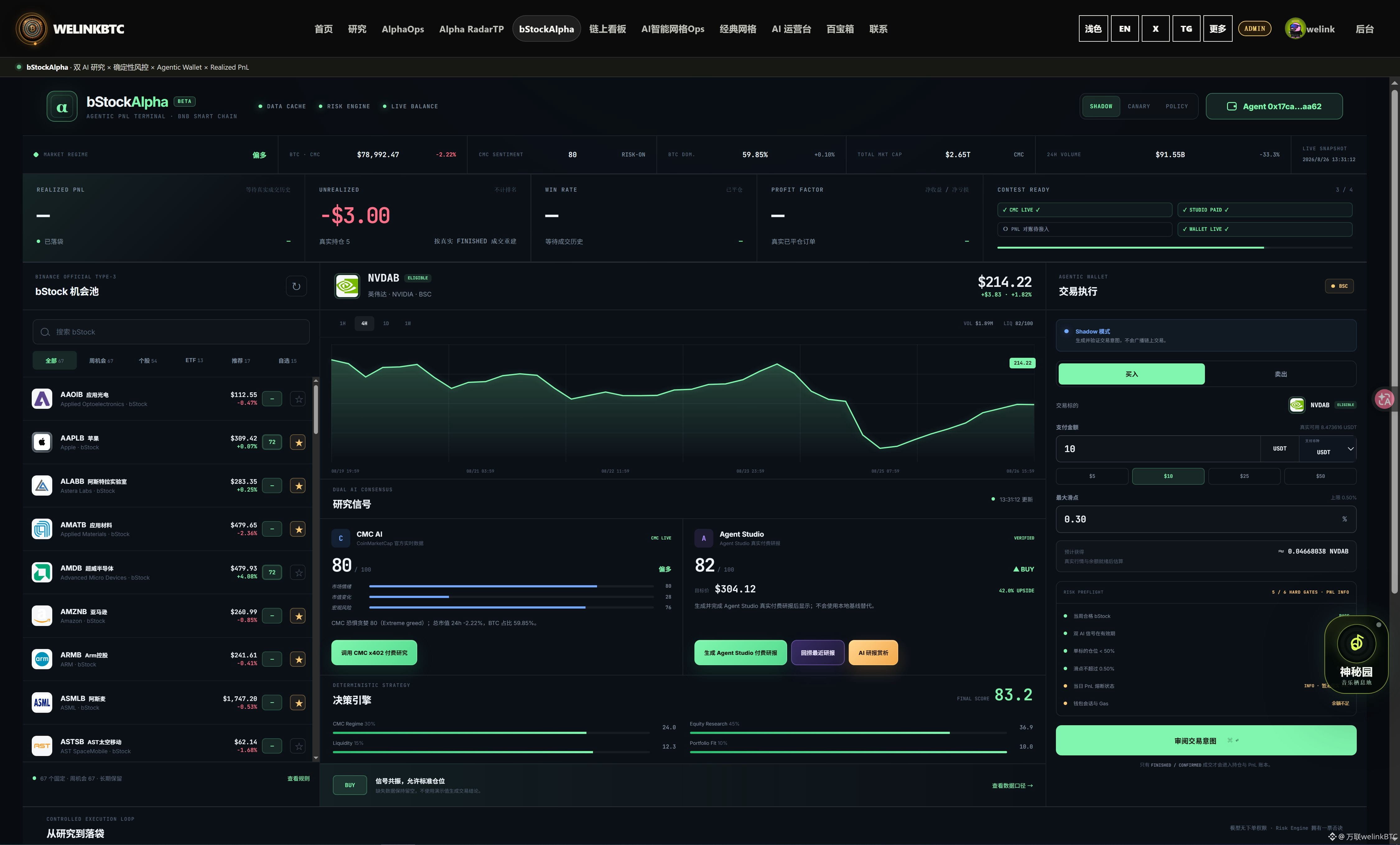Screen dimensions: 1400x845
Task: Filter list by 个股 tab
Action: (x=148, y=360)
